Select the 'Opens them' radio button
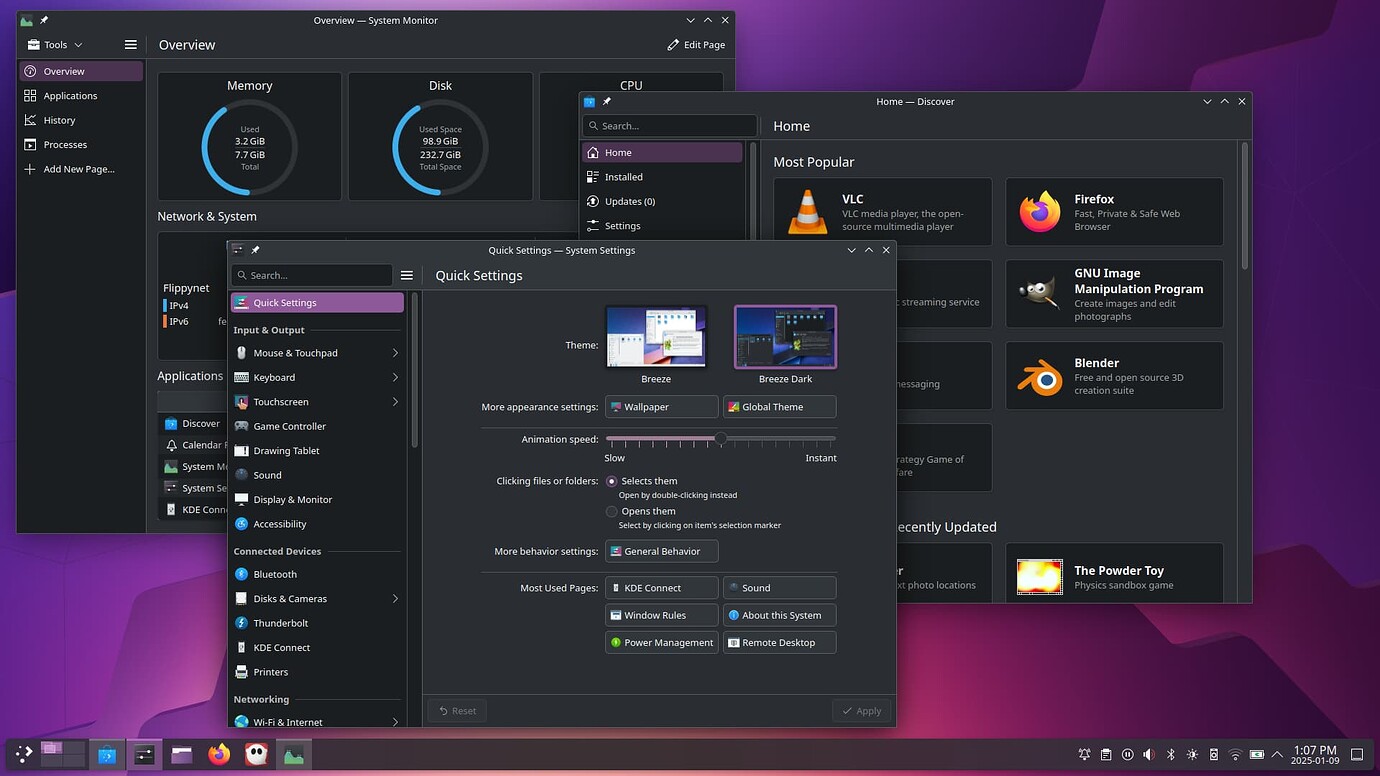The width and height of the screenshot is (1380, 776). [x=610, y=511]
